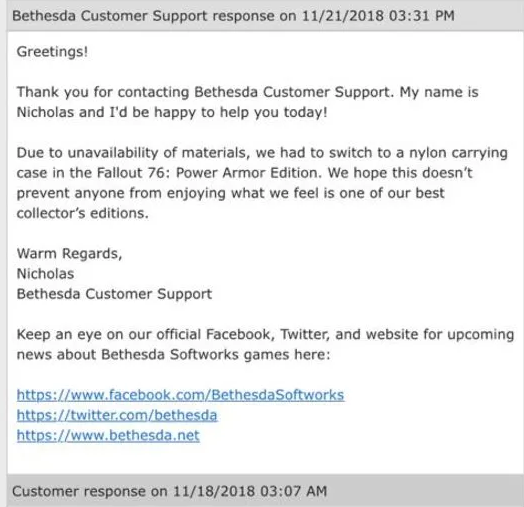
Task: Click the Fallout 76: Power Armor Edition text
Action: (x=209, y=173)
